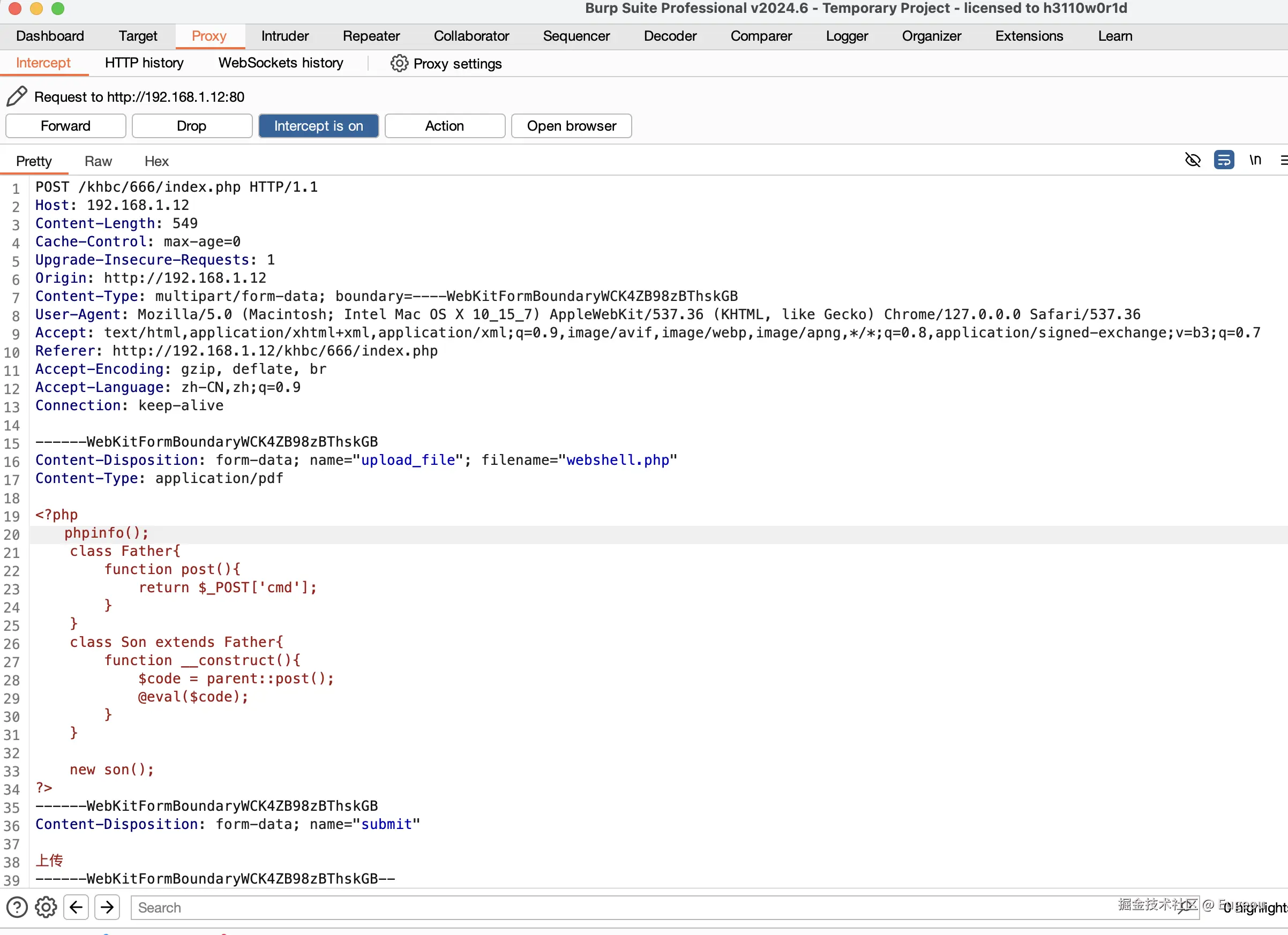
Task: Go to next search match arrow
Action: [x=107, y=907]
